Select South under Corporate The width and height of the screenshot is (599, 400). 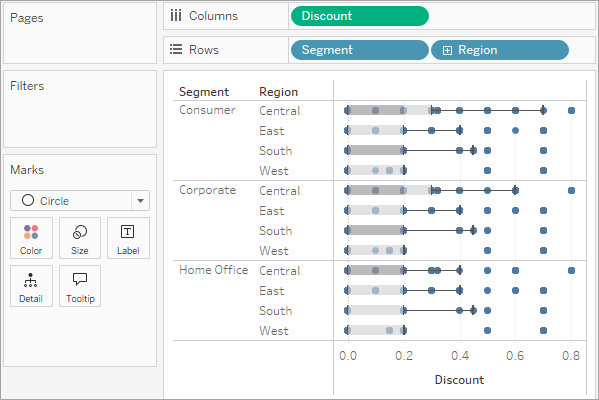[x=275, y=230]
